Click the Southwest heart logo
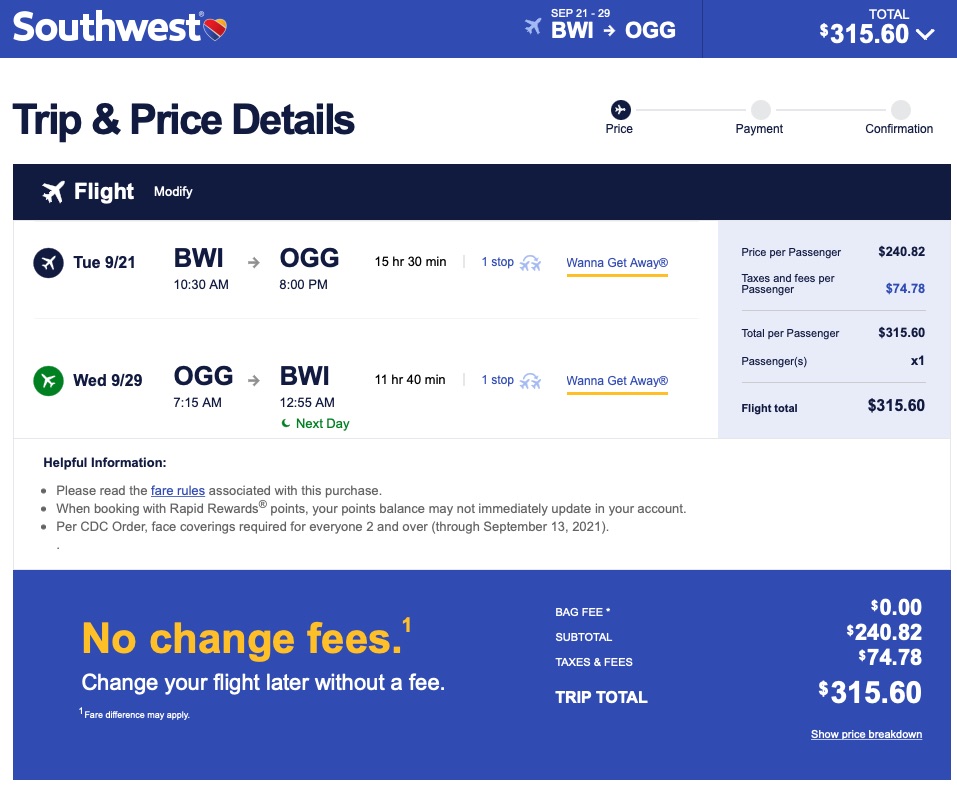Viewport: 957px width, 785px height. (x=214, y=28)
